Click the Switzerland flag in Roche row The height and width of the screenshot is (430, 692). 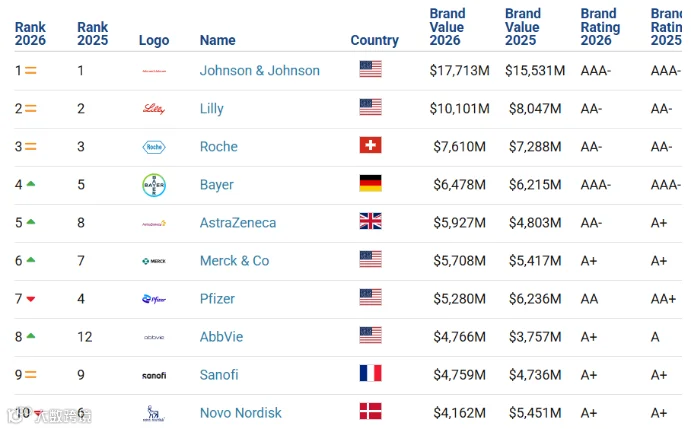[x=370, y=145]
